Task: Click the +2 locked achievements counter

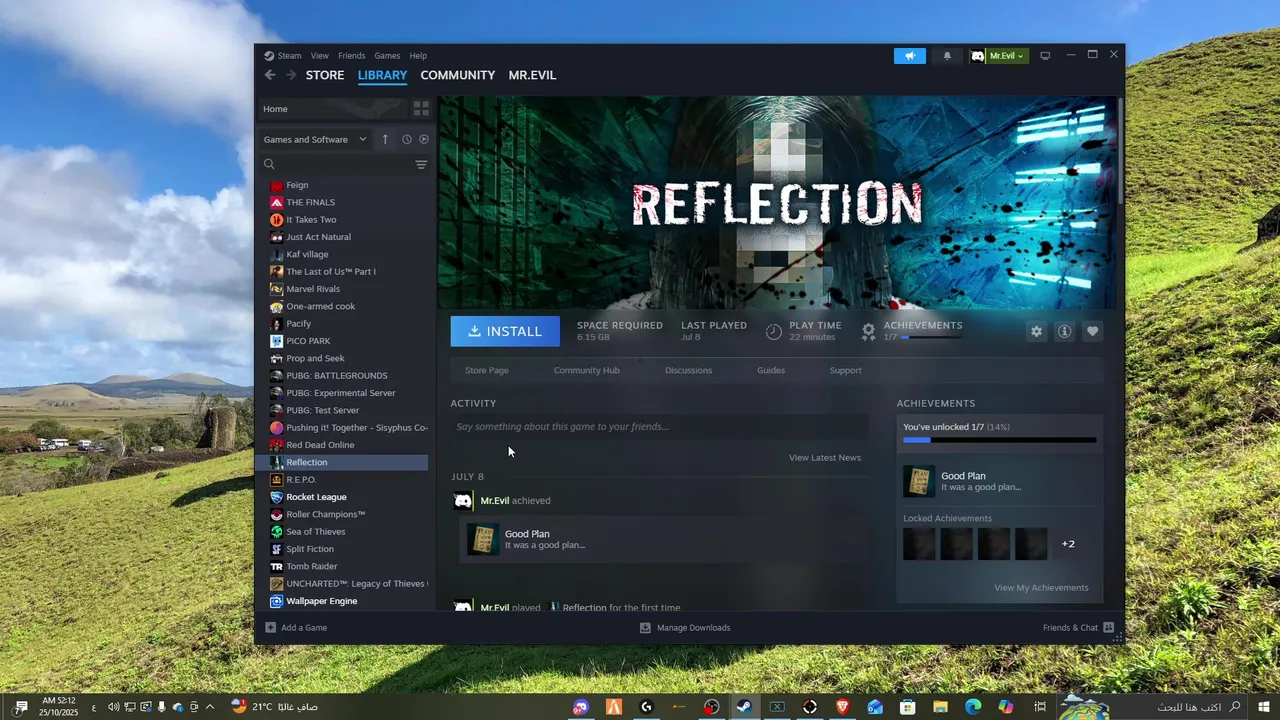Action: tap(1068, 544)
